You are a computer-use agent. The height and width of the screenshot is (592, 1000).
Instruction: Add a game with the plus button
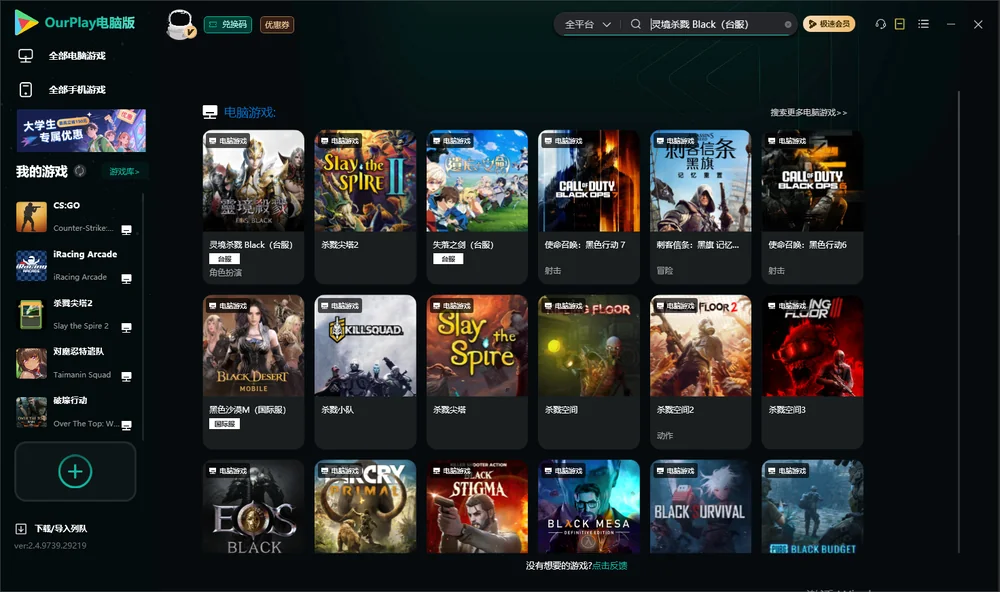[x=75, y=471]
